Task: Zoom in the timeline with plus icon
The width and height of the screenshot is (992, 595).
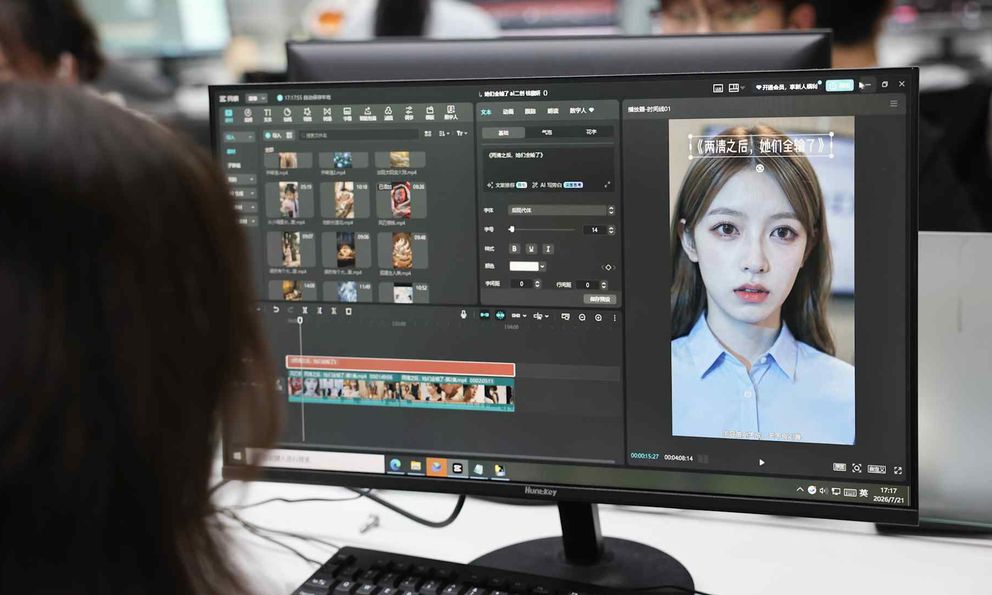Action: pyautogui.click(x=598, y=318)
